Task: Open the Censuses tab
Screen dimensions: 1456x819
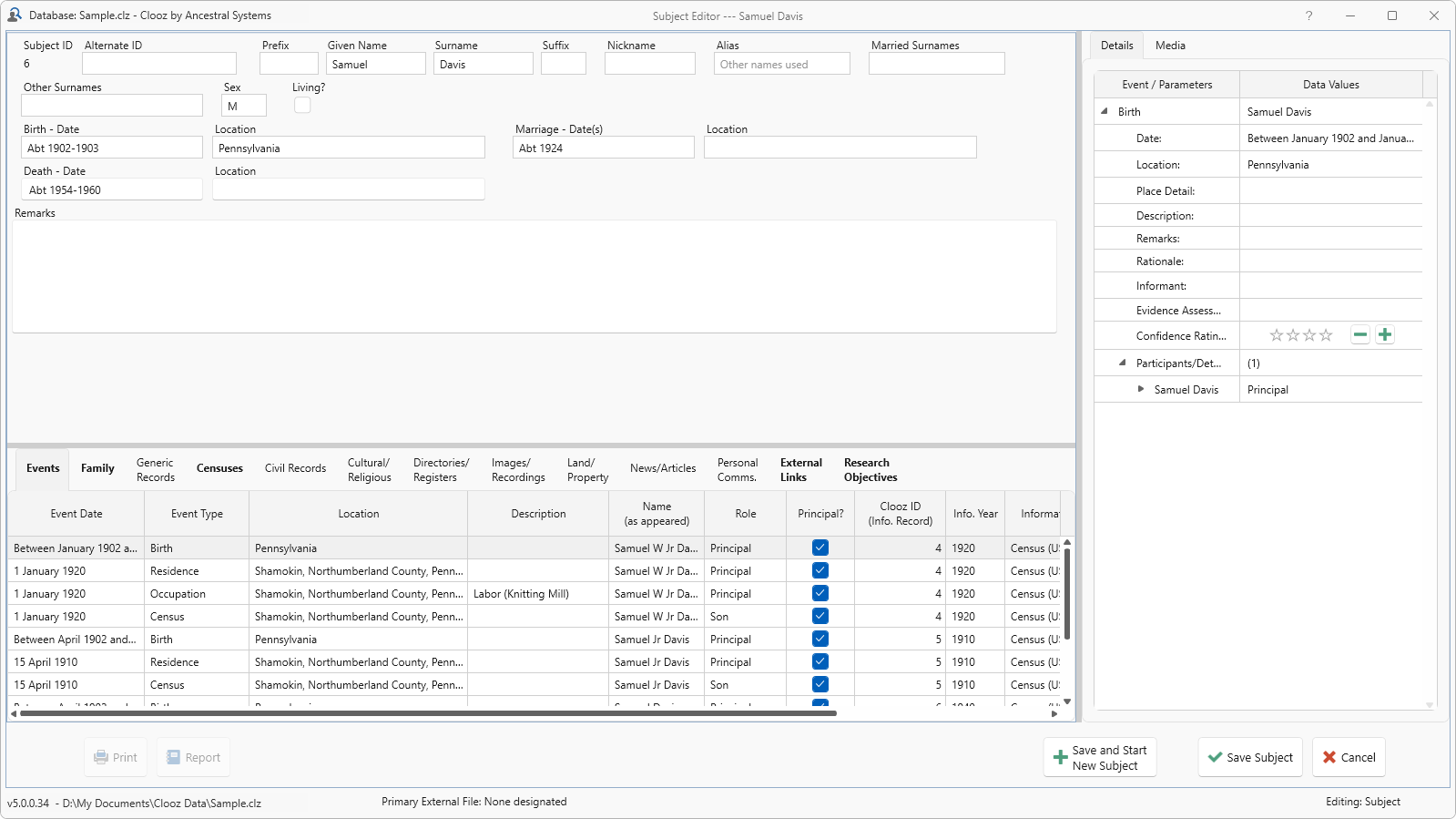Action: point(219,468)
